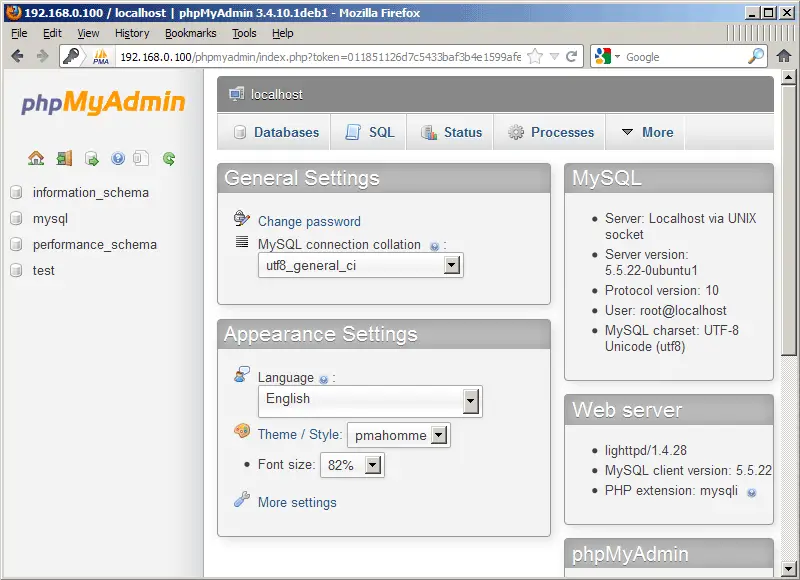Click the performance_schema database icon
800x580 pixels.
coord(16,244)
